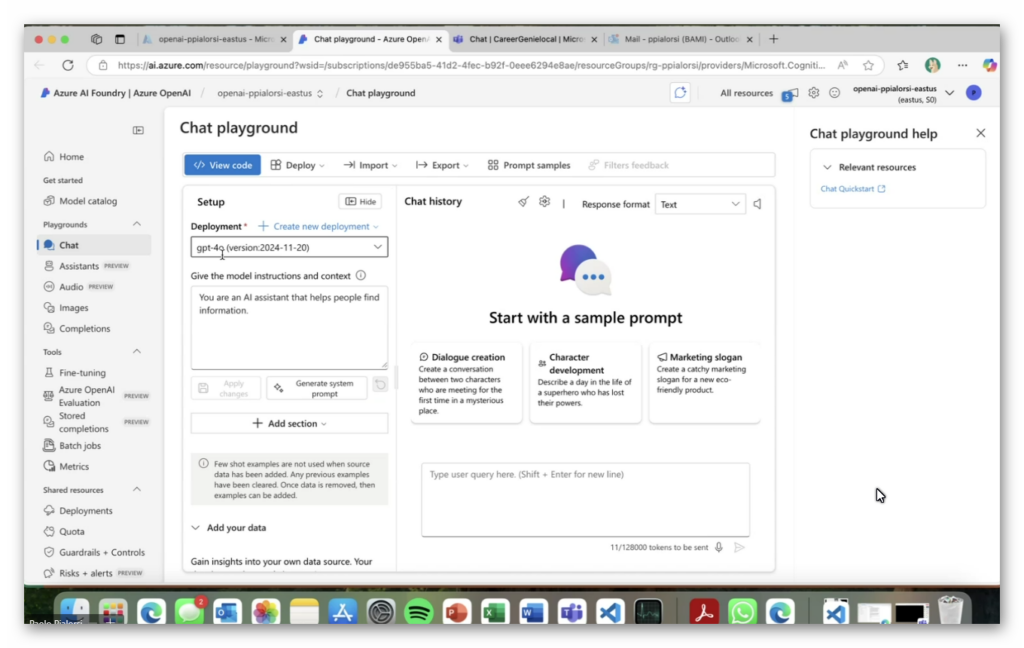Click the info icon beside model instructions
This screenshot has height=648, width=1024.
pyautogui.click(x=360, y=276)
